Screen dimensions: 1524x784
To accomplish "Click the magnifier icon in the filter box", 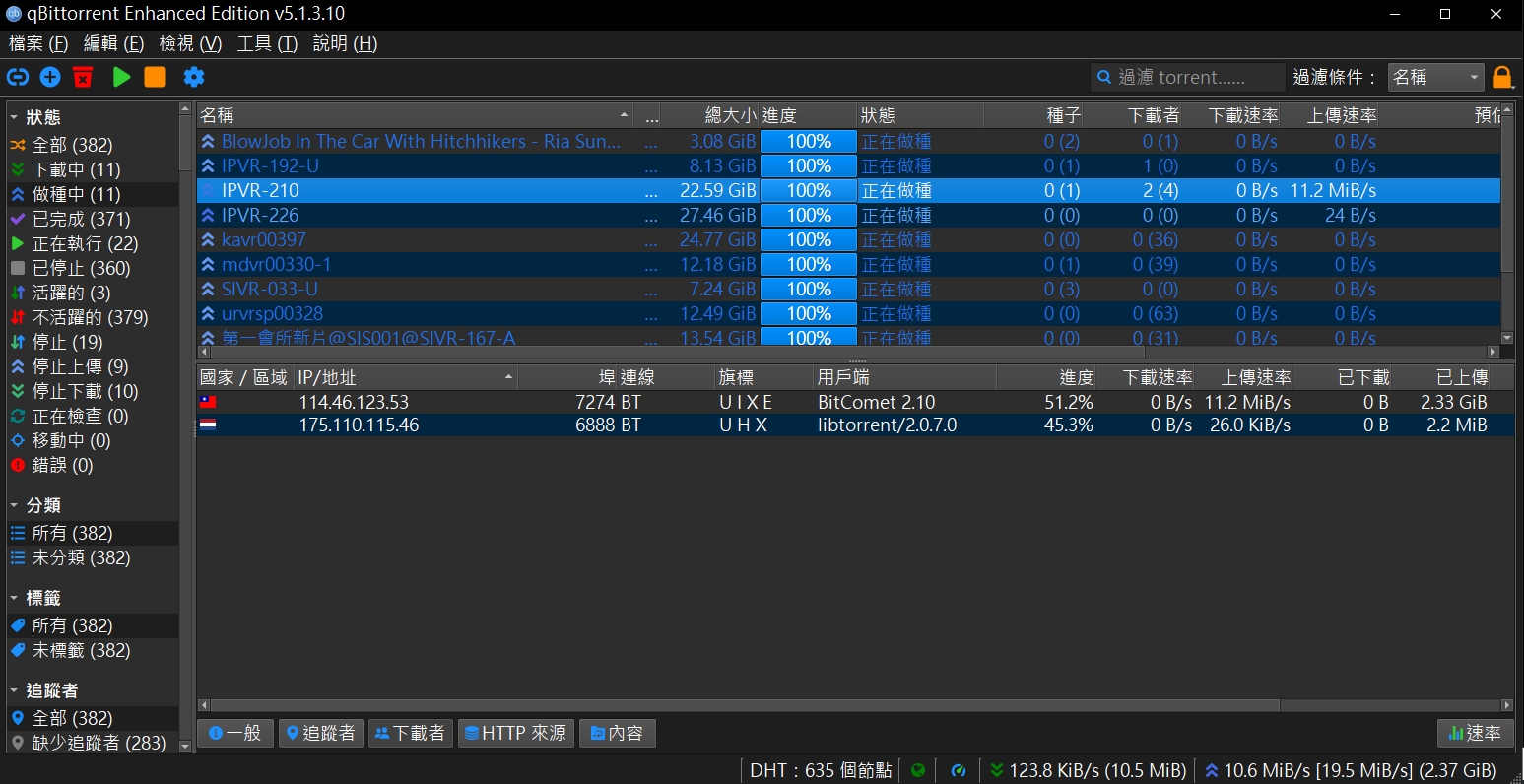I will pyautogui.click(x=1104, y=77).
